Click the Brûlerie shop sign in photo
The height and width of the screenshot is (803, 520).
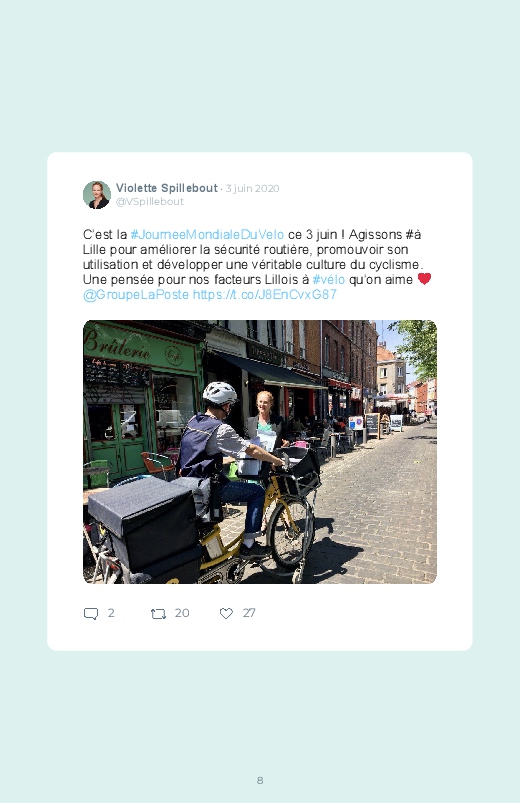pyautogui.click(x=119, y=344)
